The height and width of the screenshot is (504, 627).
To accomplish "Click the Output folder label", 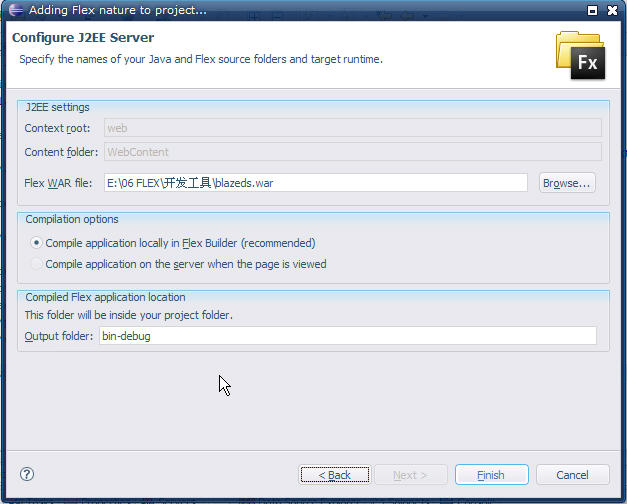I will click(x=58, y=336).
